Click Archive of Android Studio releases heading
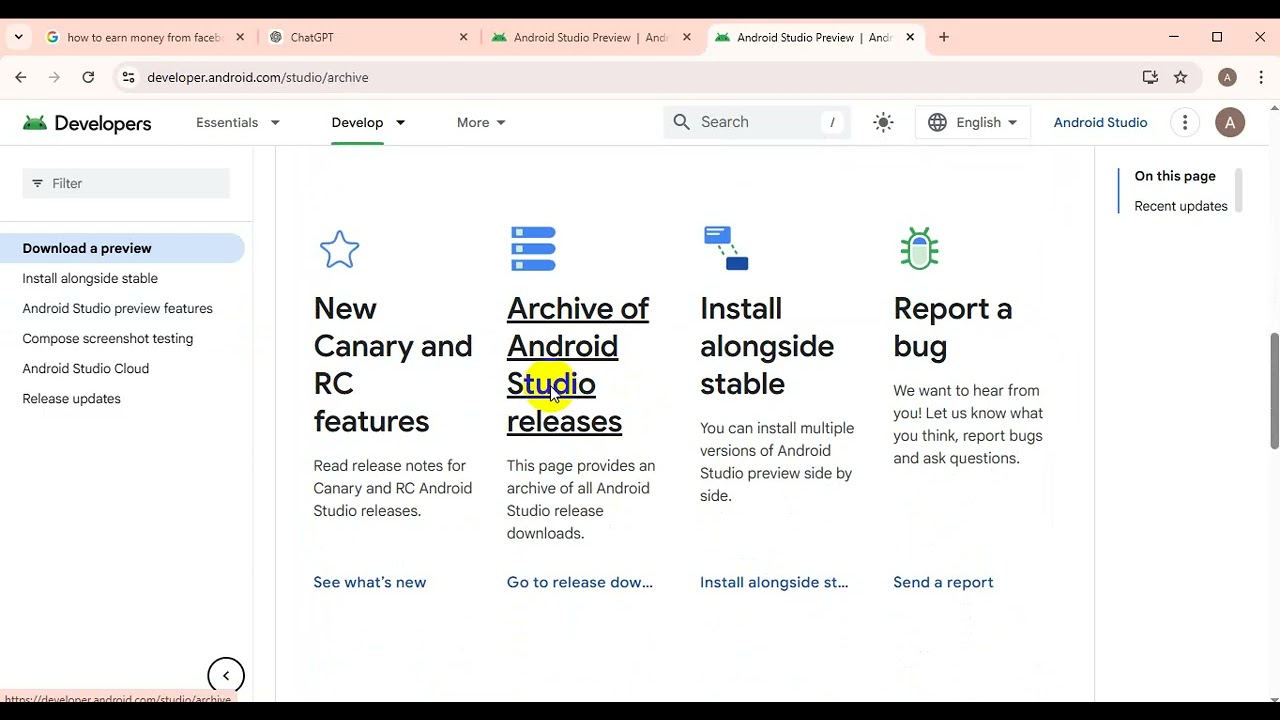 point(578,364)
